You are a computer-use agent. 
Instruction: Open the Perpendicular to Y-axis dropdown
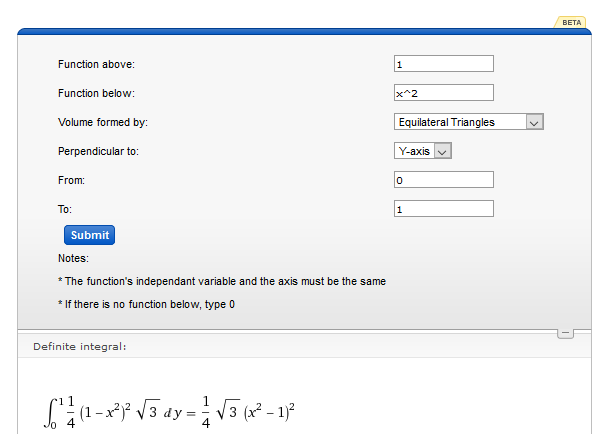click(x=423, y=151)
